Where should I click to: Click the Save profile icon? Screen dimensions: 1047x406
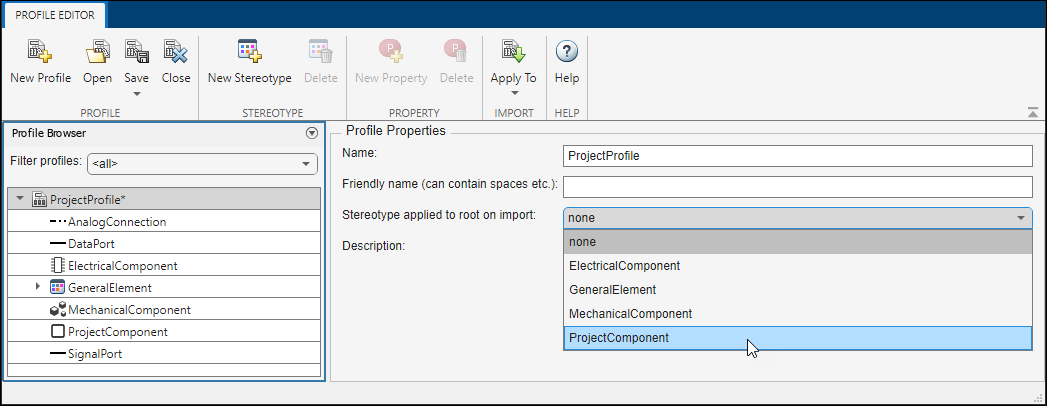click(x=137, y=52)
